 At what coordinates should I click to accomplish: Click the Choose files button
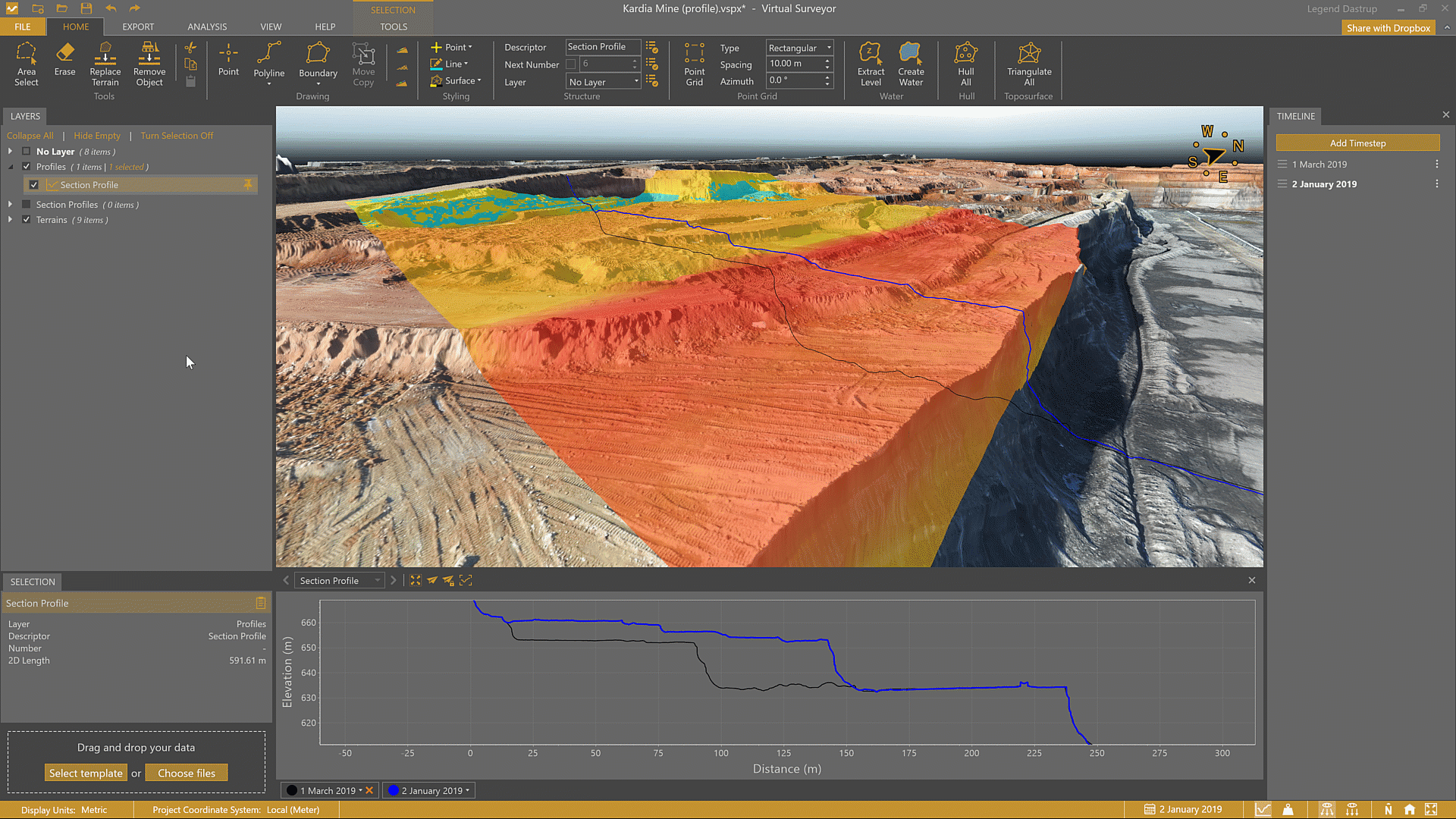pos(186,773)
